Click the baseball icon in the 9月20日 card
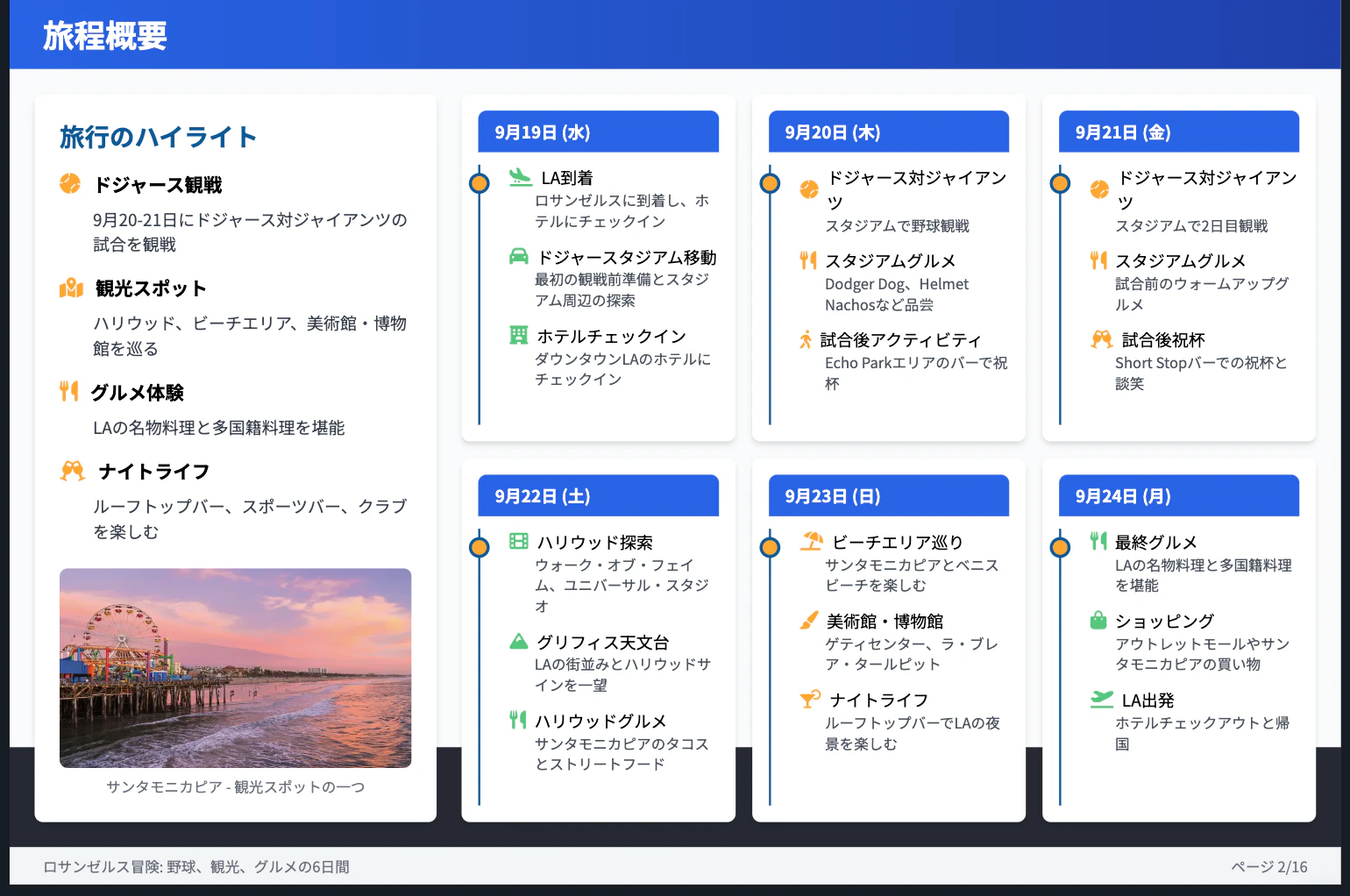The width and height of the screenshot is (1350, 896). 809,189
